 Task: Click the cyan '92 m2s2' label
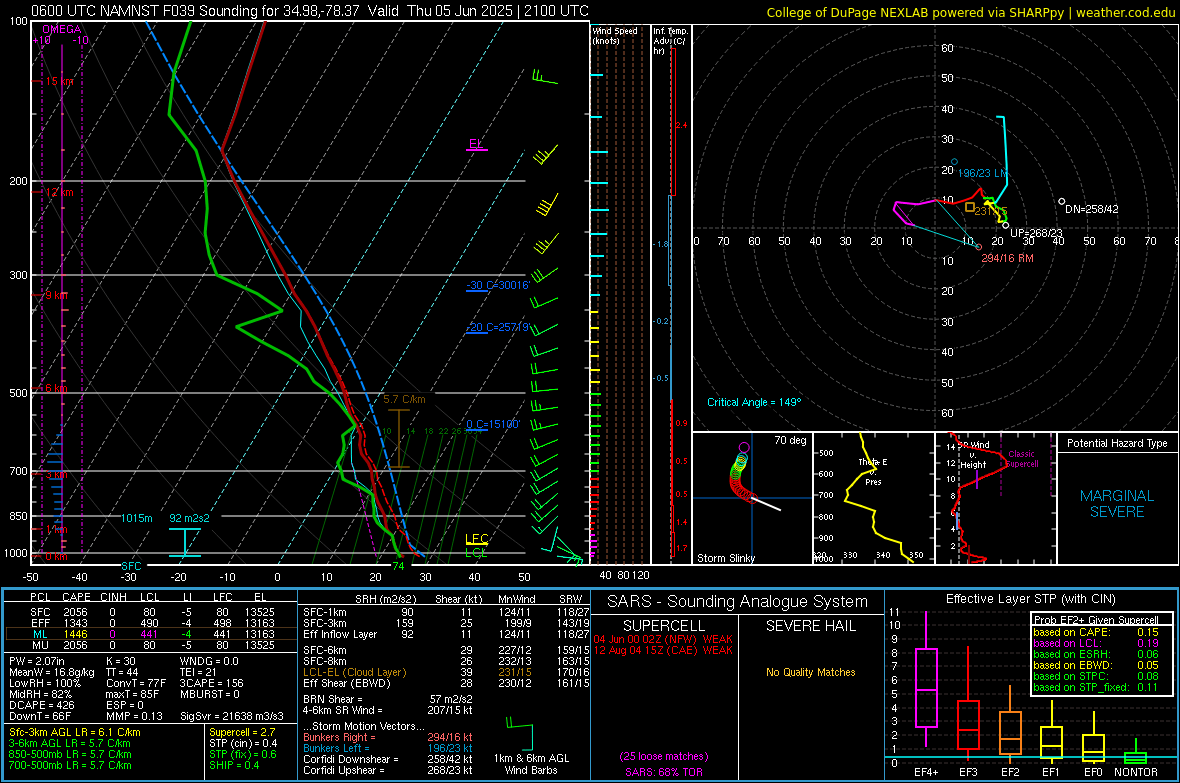(x=190, y=518)
